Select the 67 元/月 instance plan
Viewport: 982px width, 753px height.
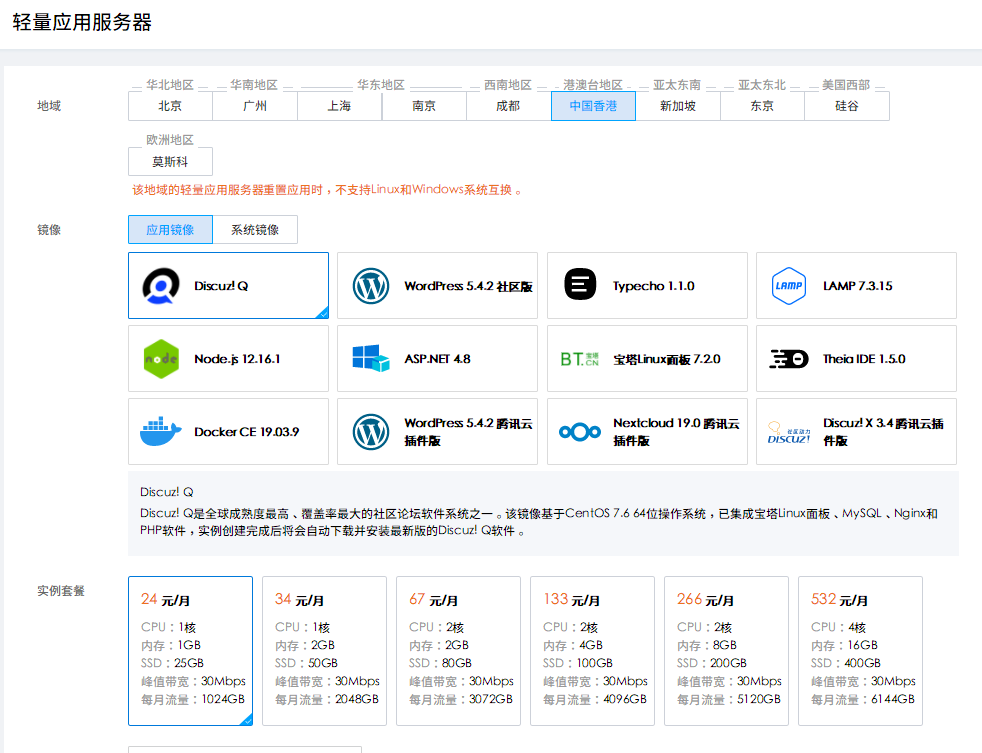point(458,651)
